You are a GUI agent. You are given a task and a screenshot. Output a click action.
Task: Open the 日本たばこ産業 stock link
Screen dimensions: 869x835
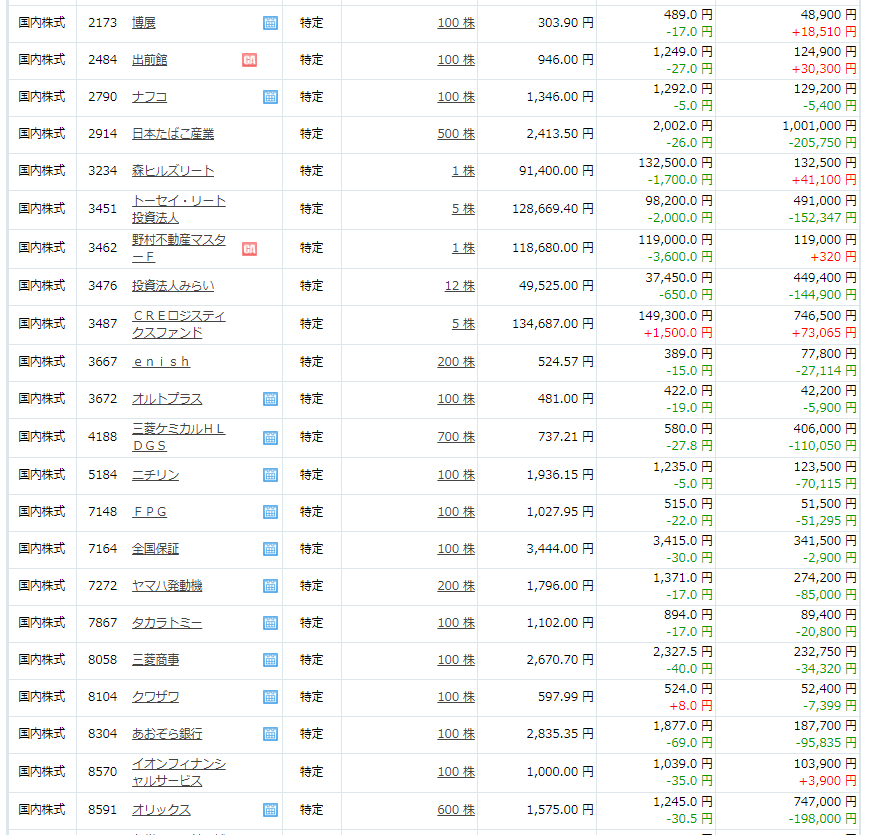173,134
